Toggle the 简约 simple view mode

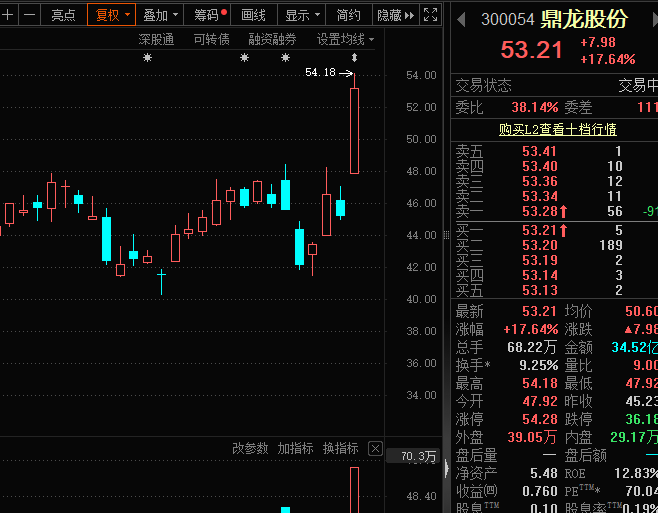tap(349, 15)
